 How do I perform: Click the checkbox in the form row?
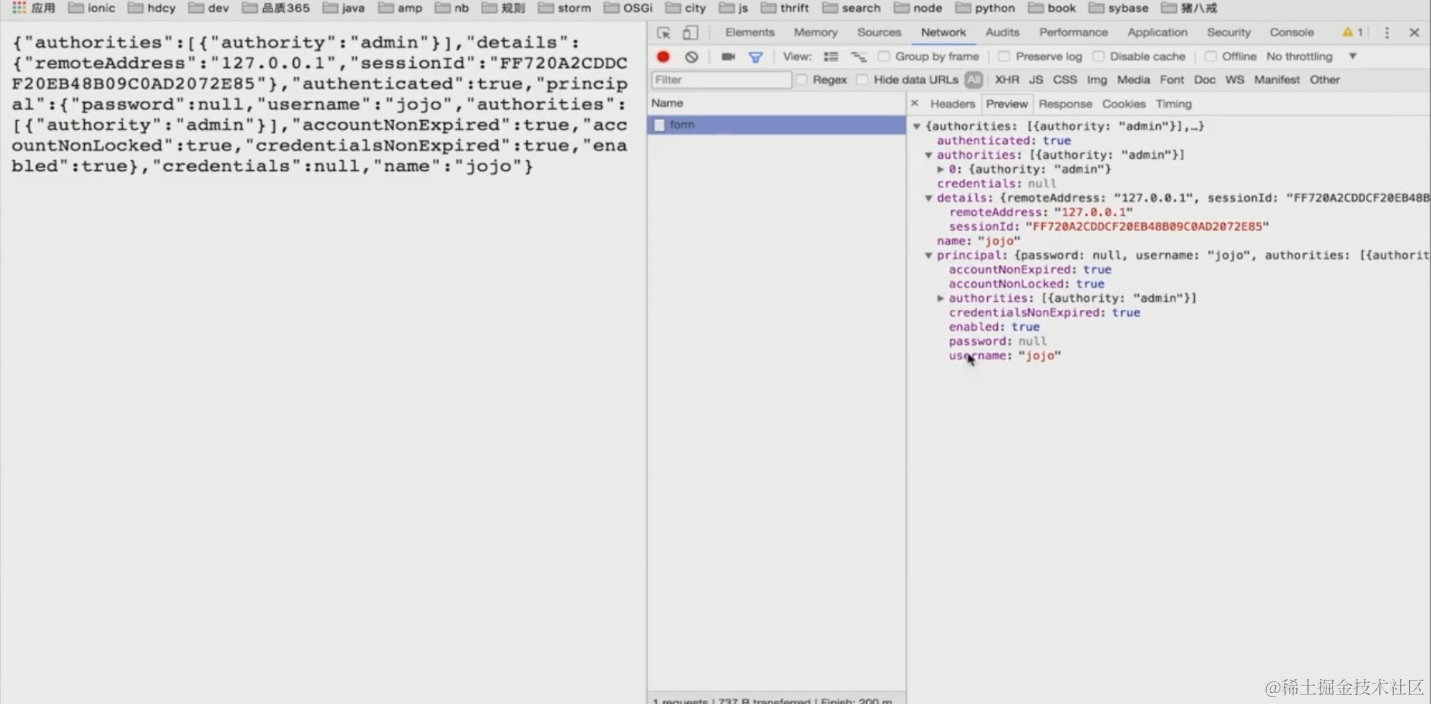[659, 125]
